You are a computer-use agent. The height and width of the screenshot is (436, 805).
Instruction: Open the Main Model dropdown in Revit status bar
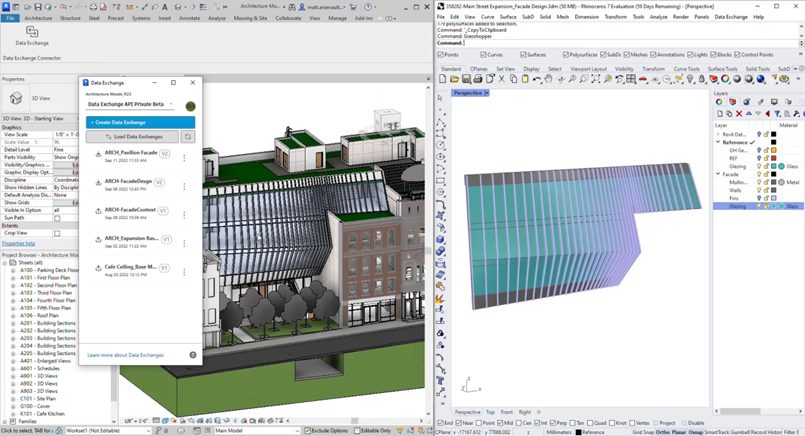point(256,430)
